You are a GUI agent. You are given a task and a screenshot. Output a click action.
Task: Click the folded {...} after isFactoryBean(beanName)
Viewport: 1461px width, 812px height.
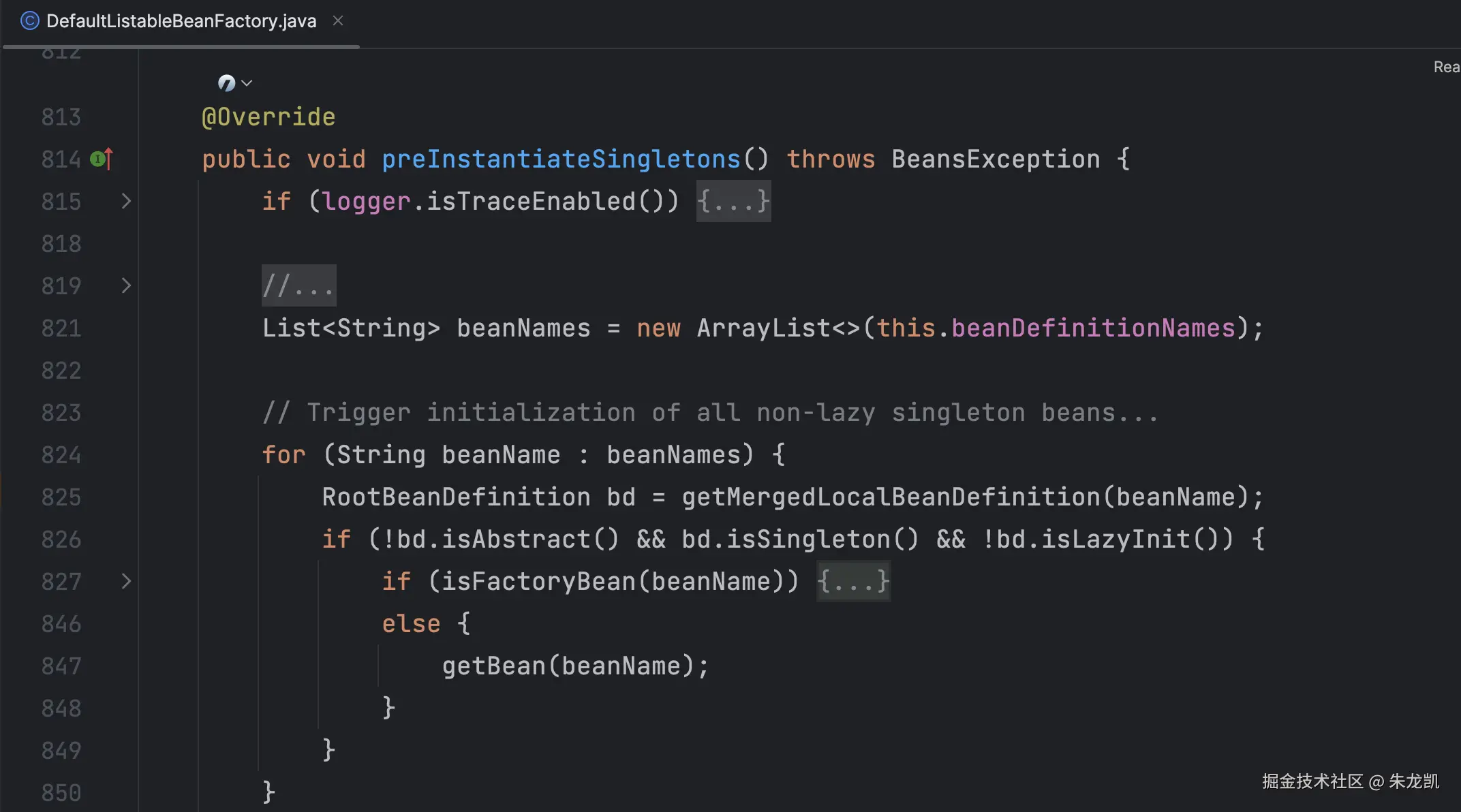pyautogui.click(x=853, y=581)
